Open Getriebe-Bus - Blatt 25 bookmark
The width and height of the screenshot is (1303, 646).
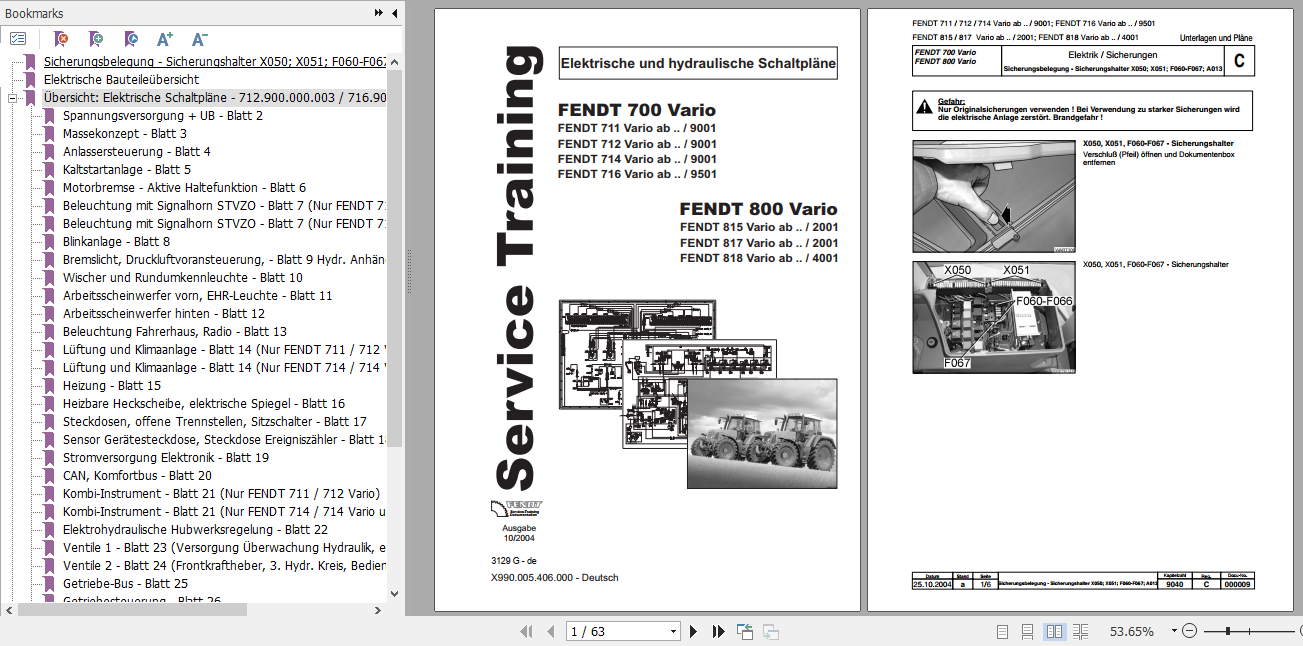pos(125,584)
